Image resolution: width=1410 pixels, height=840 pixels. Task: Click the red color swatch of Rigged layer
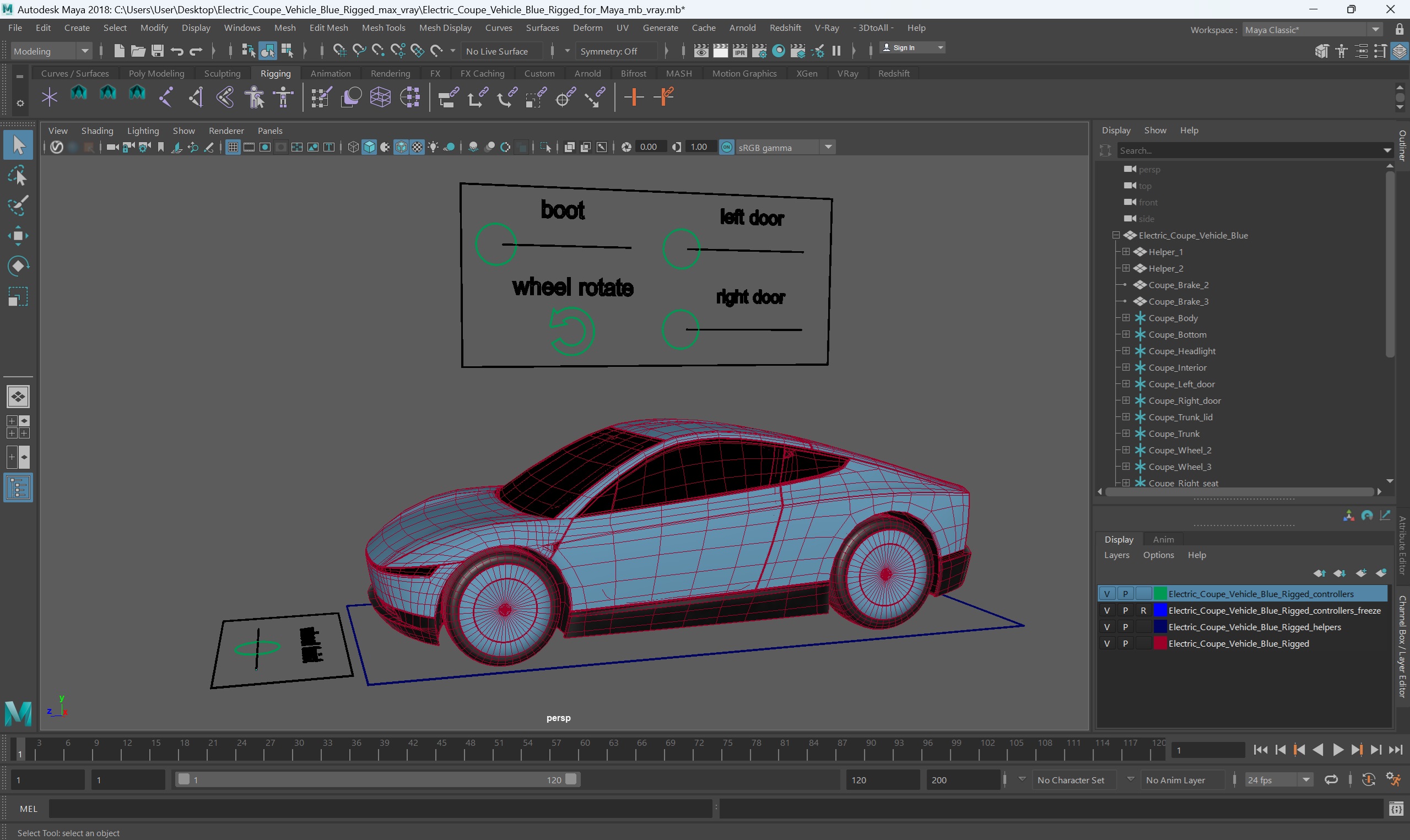pos(1160,643)
